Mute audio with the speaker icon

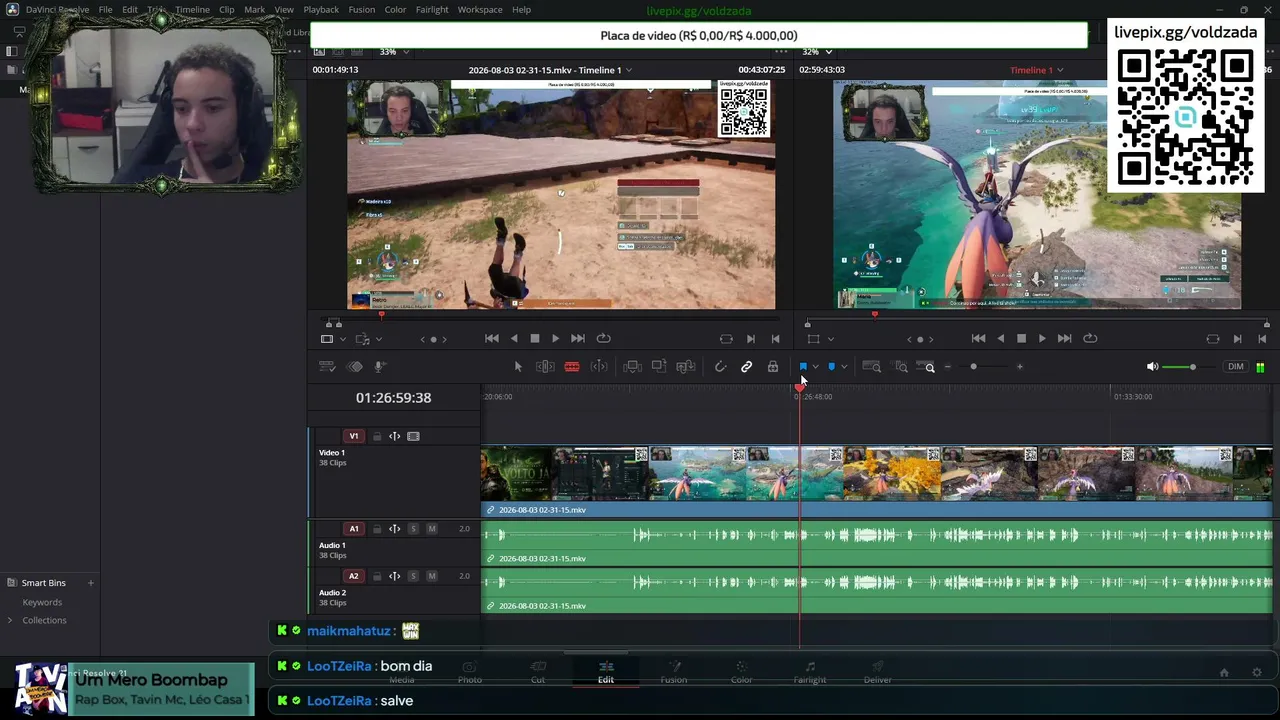pos(1152,367)
